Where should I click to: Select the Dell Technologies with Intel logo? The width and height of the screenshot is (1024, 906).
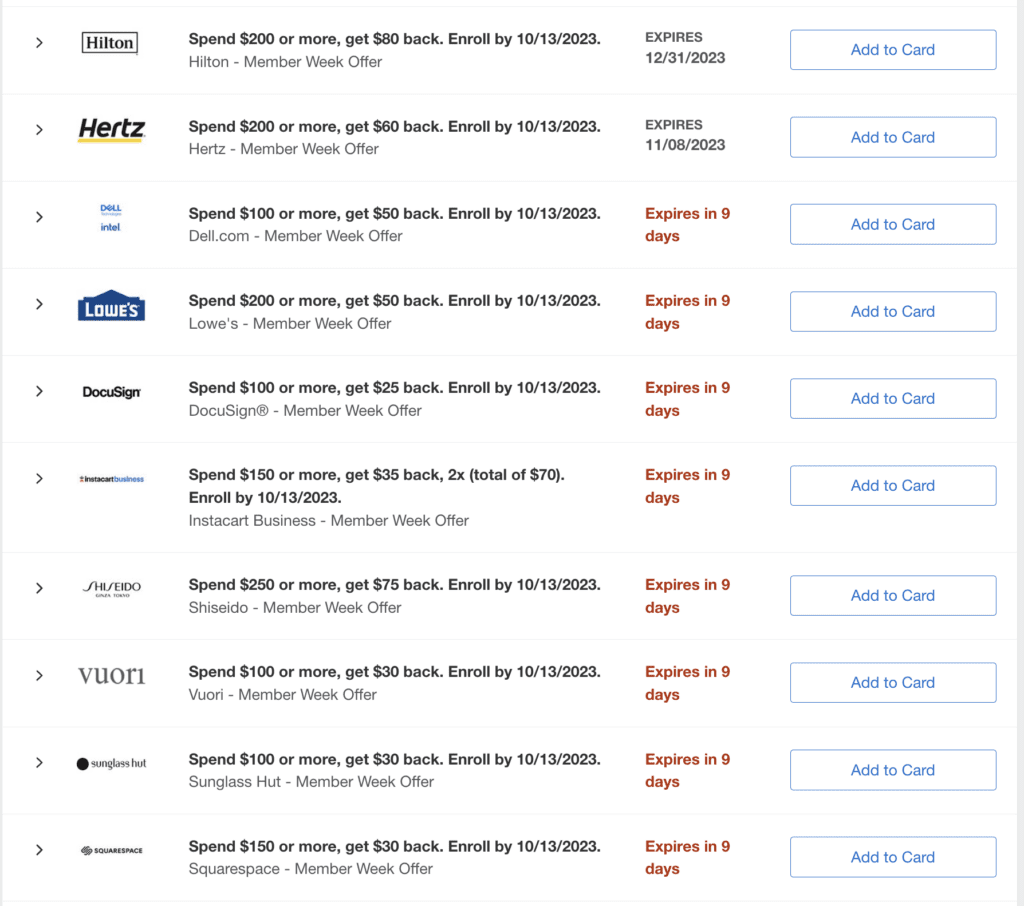pos(110,217)
